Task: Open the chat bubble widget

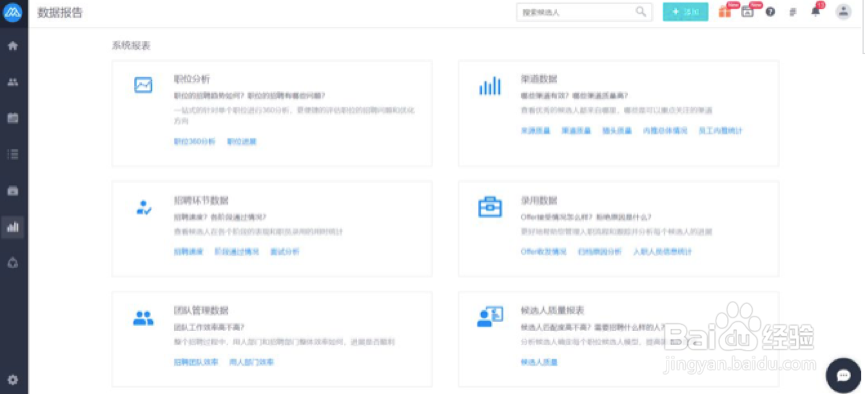Action: 843,376
